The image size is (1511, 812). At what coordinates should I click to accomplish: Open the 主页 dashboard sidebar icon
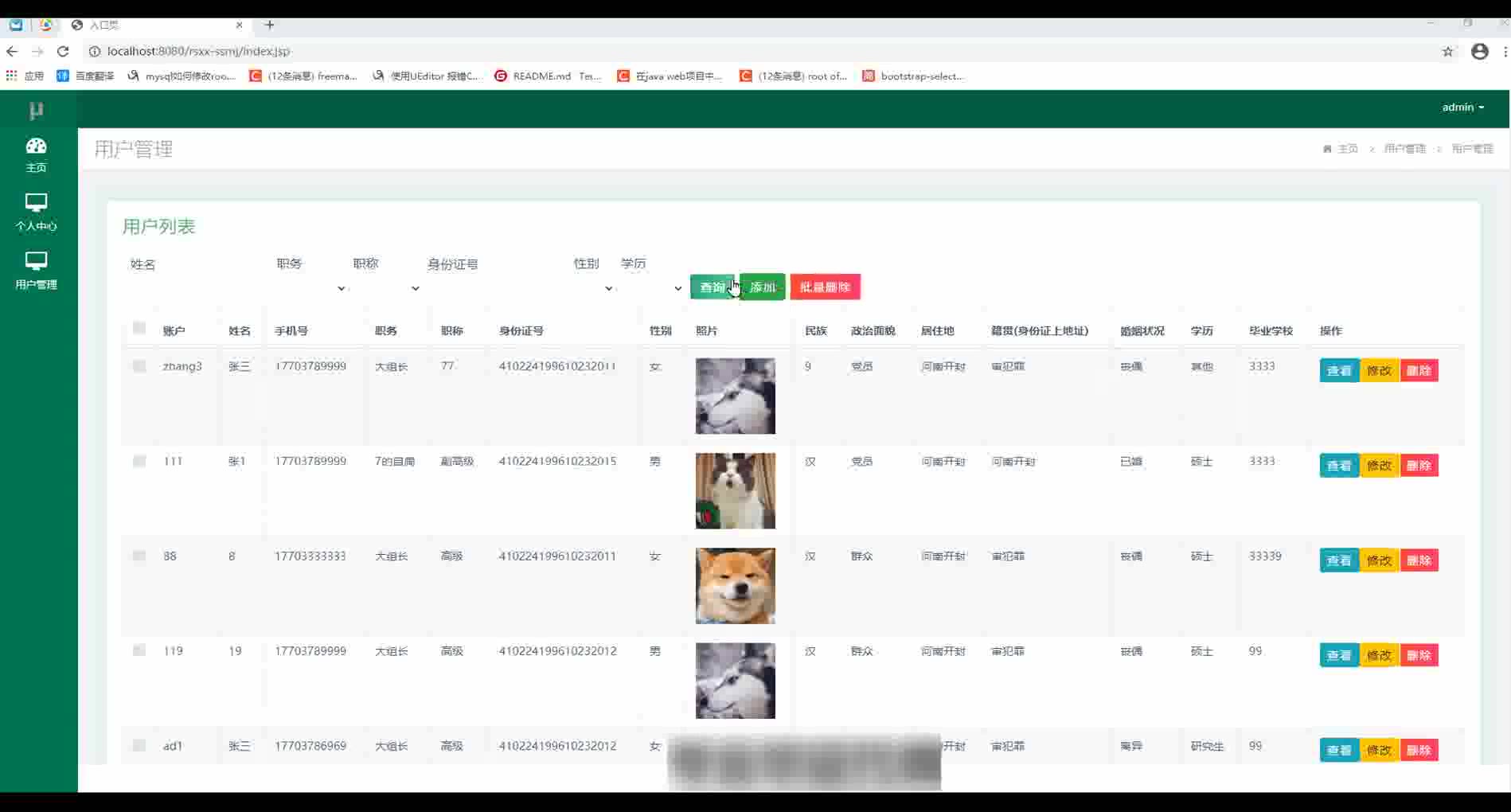36,154
